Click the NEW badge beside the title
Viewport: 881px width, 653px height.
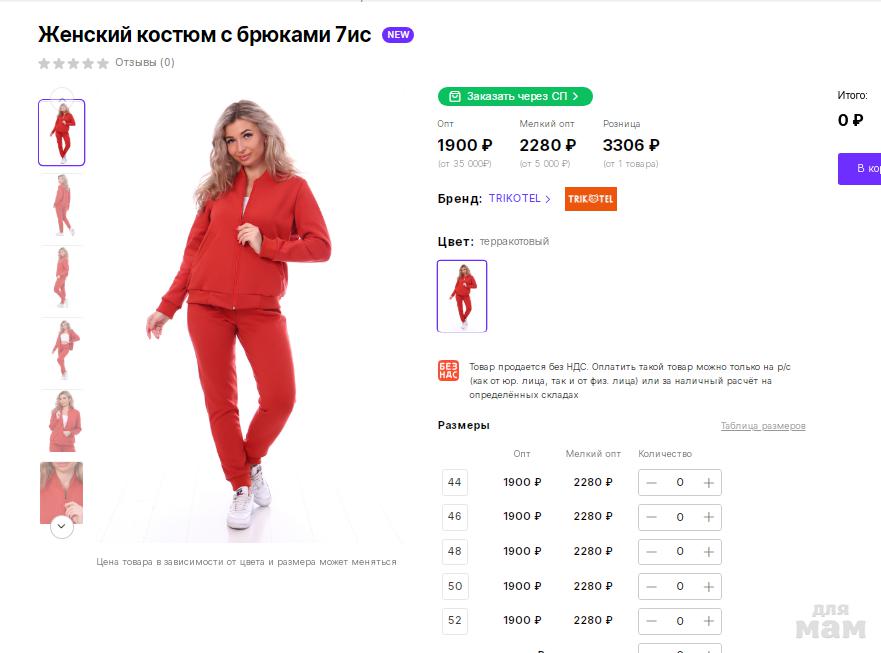[x=398, y=35]
